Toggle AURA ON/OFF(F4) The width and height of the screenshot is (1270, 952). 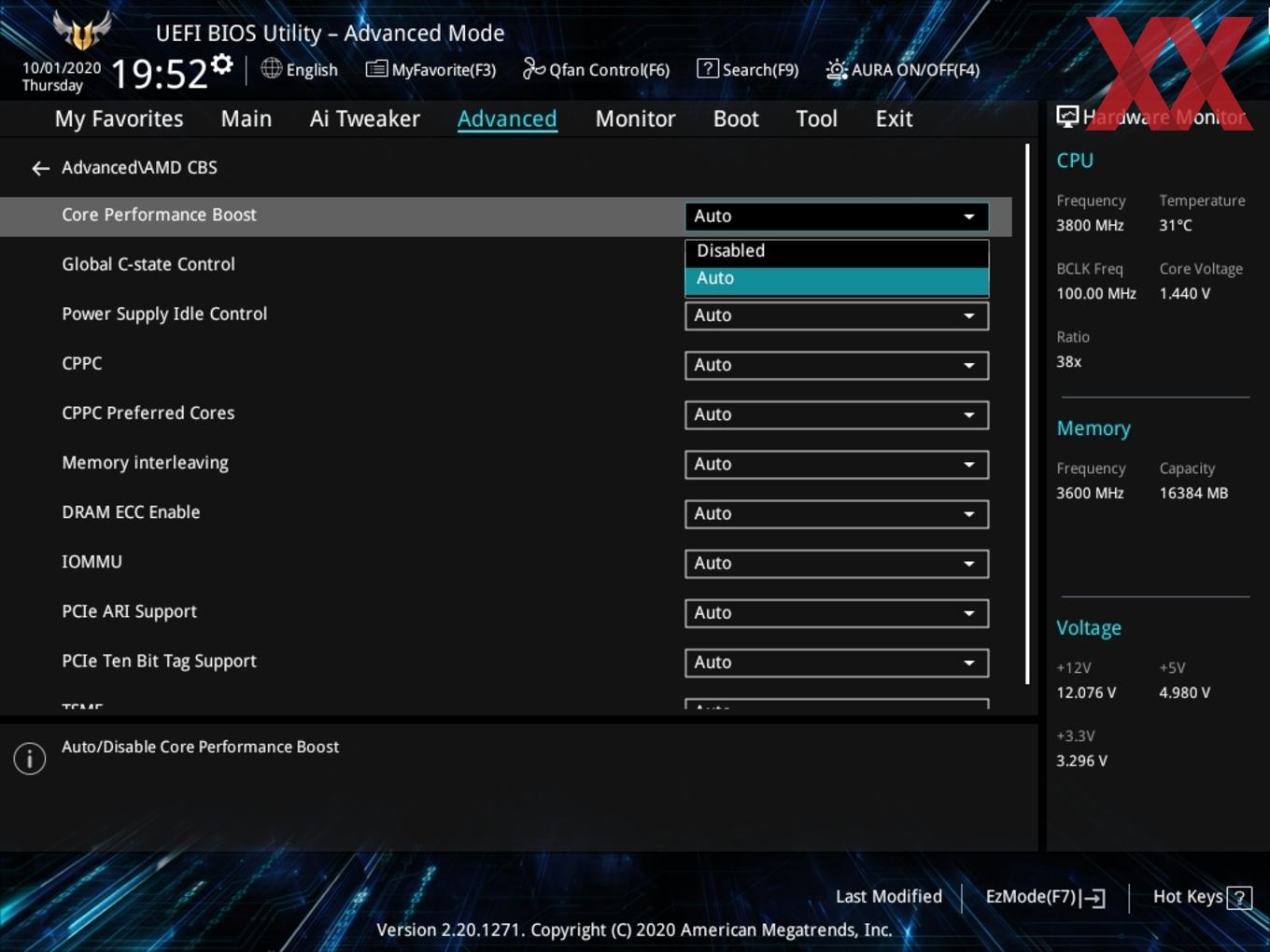[902, 69]
